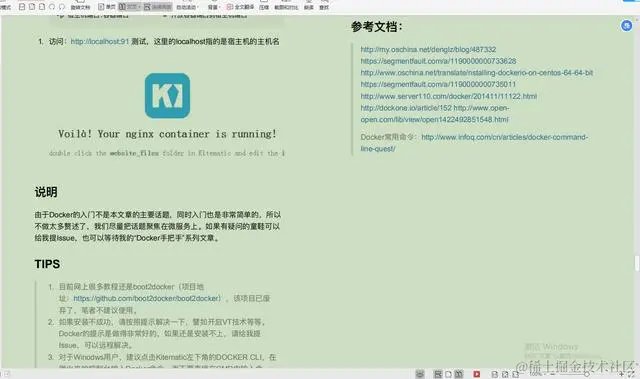The width and height of the screenshot is (640, 379).
Task: Click the 旋转文档 rotate document button
Action: (80, 6)
